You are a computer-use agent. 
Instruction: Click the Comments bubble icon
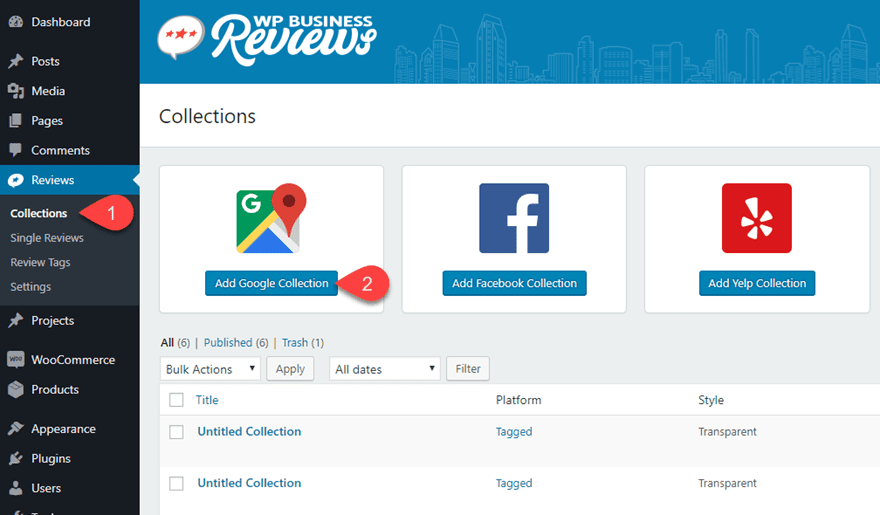(16, 150)
